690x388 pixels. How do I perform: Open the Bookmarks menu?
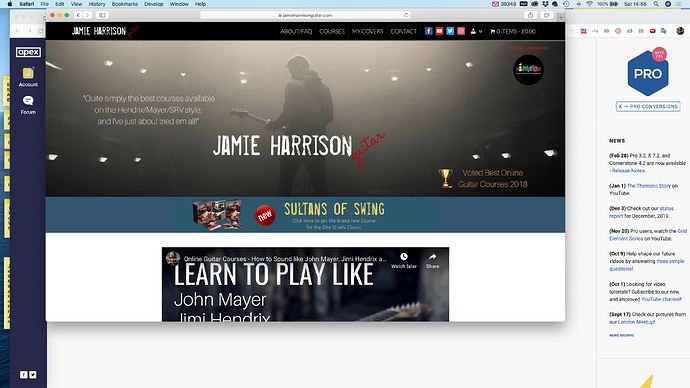coord(125,4)
